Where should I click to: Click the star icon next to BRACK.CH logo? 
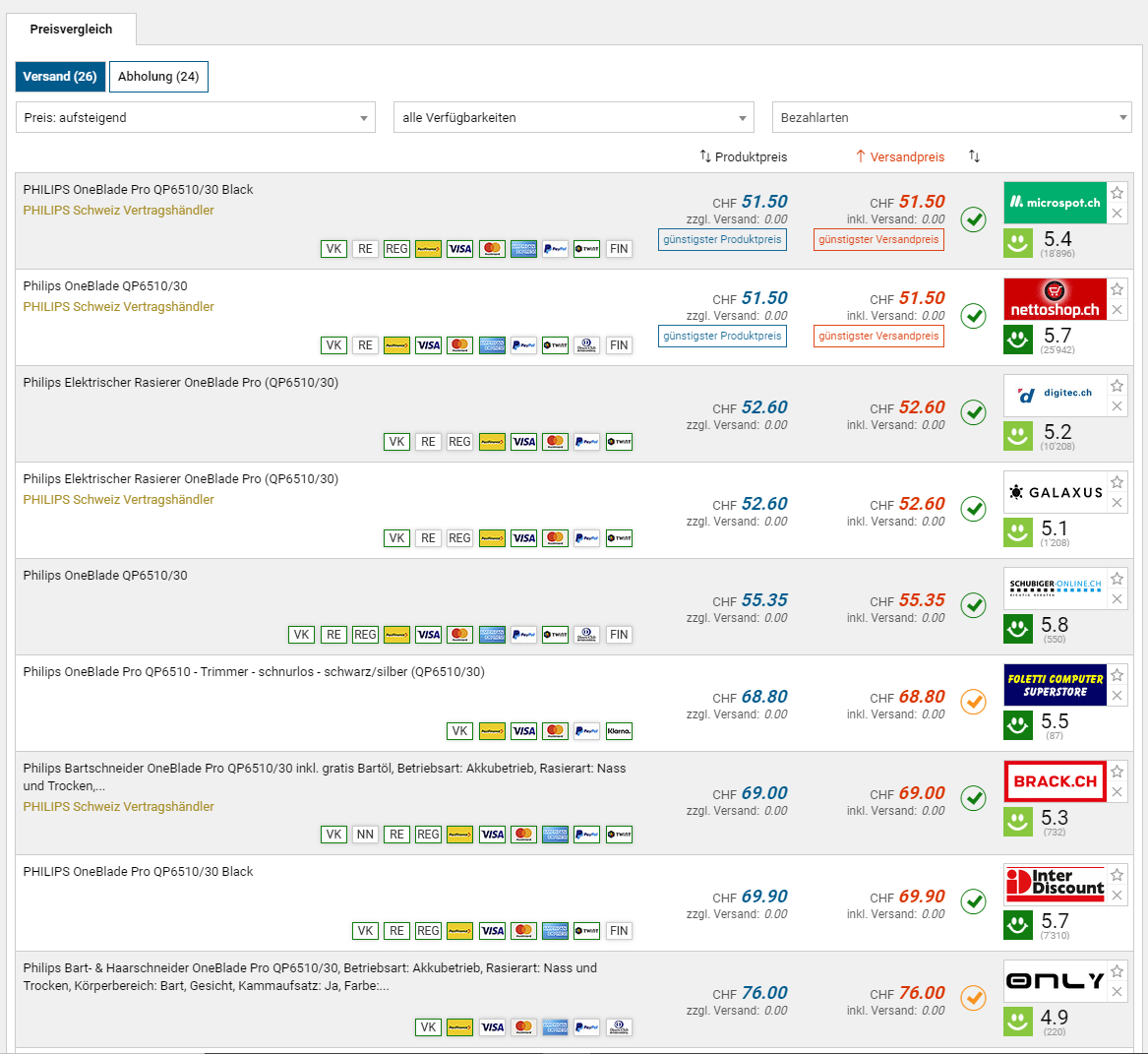tap(1117, 772)
